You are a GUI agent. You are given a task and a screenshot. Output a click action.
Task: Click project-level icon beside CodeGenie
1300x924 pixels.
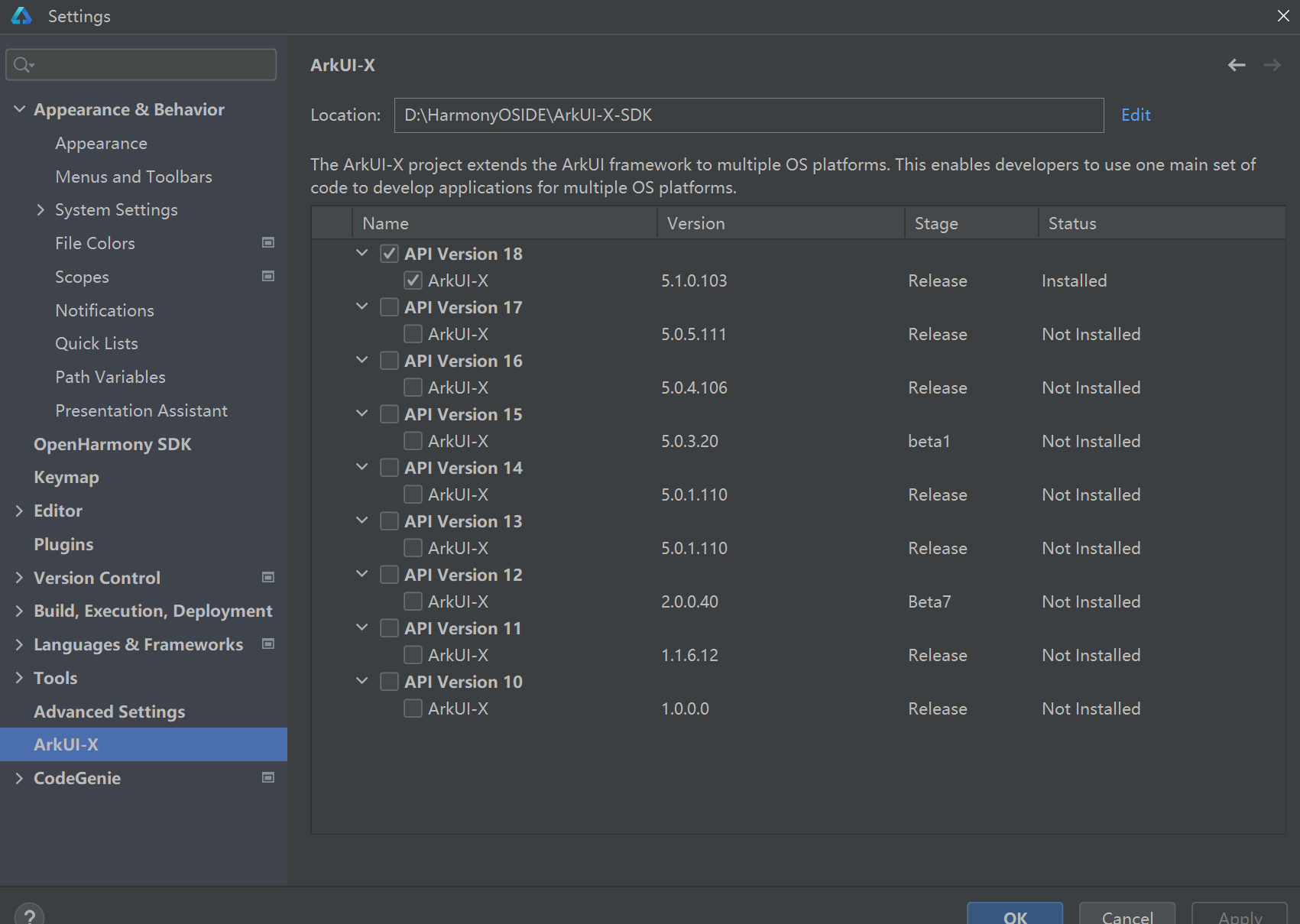click(268, 777)
